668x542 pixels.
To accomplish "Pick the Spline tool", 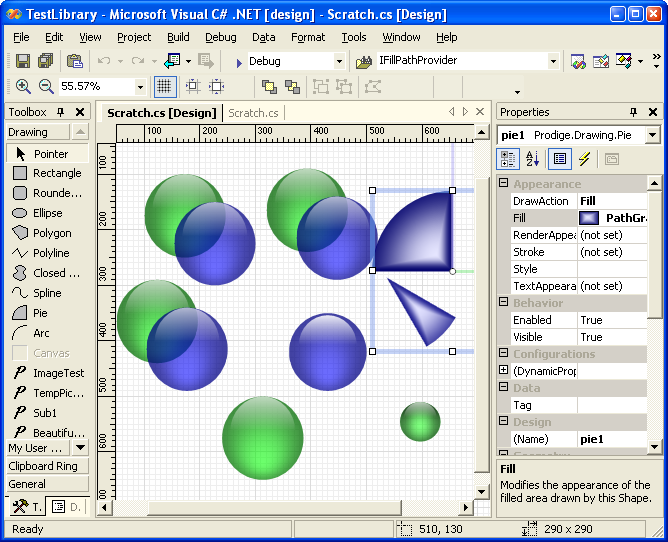I will (x=48, y=293).
